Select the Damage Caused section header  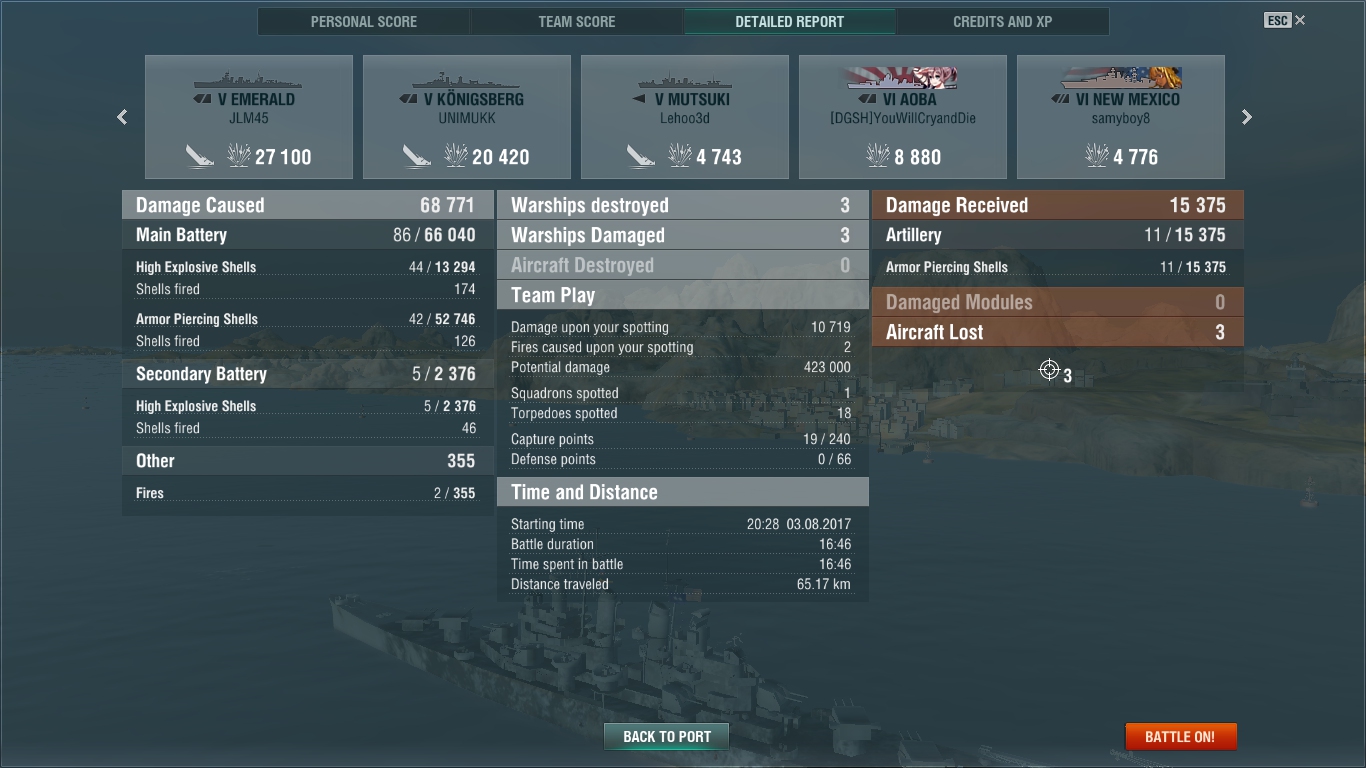tap(308, 205)
